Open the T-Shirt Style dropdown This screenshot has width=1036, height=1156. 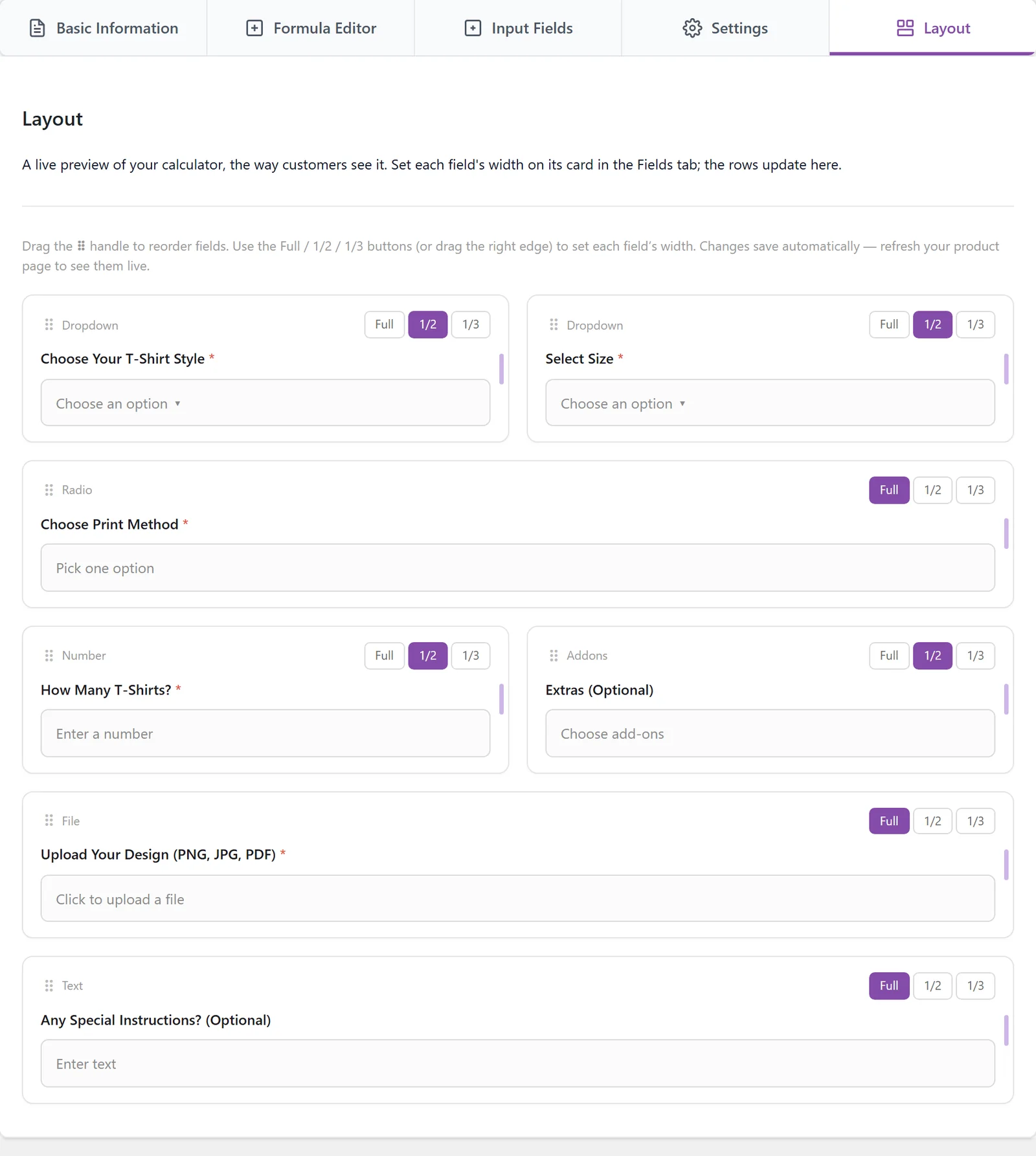(x=265, y=403)
